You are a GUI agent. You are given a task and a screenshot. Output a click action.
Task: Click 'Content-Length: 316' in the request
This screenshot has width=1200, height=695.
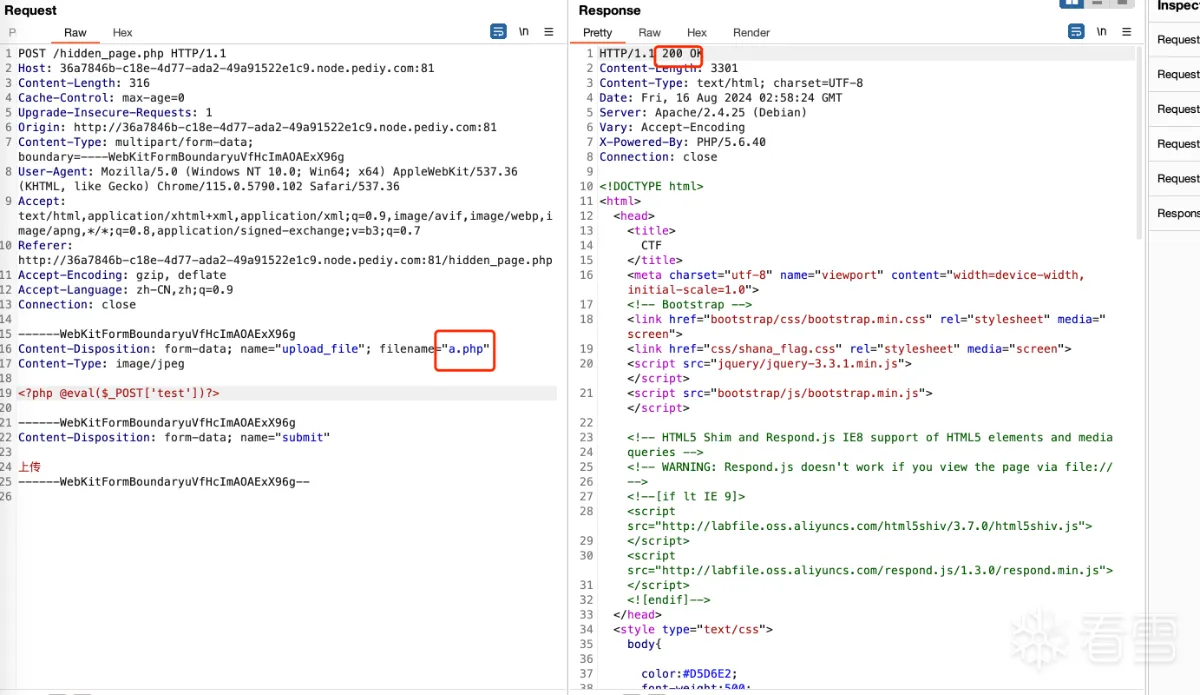84,84
